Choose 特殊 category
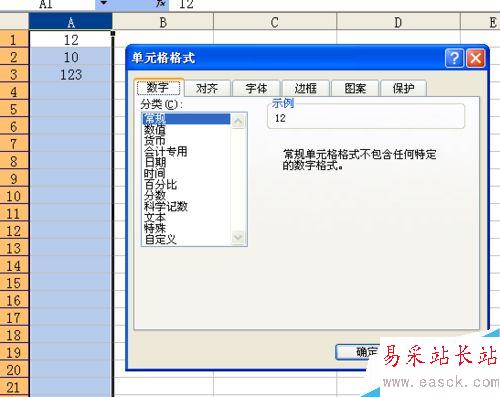The height and width of the screenshot is (397, 500). pyautogui.click(x=186, y=229)
